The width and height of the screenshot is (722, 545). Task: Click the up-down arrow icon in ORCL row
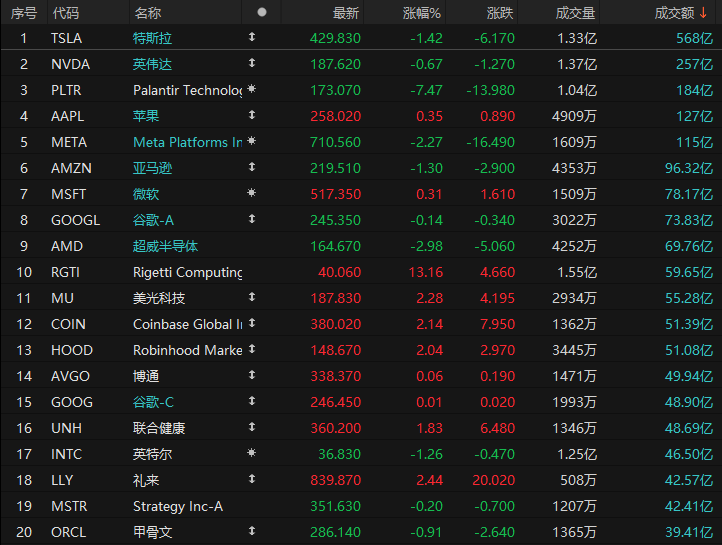(251, 531)
